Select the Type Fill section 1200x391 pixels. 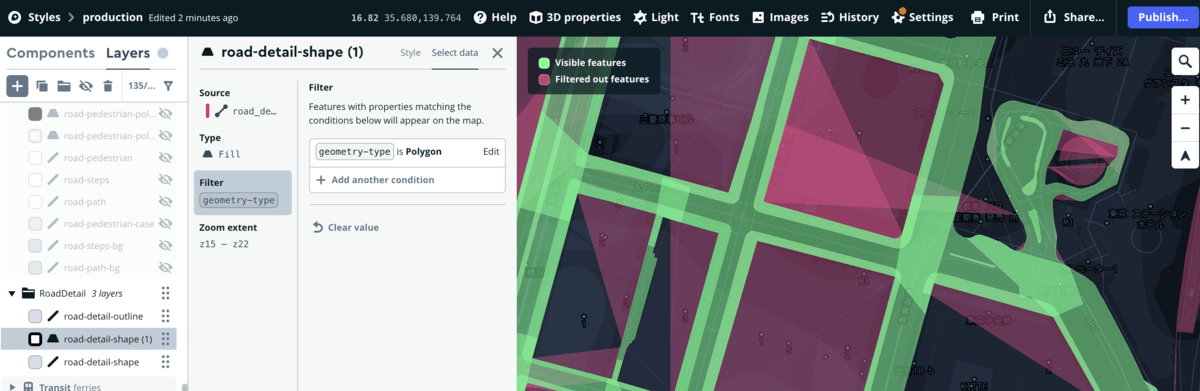pos(243,146)
